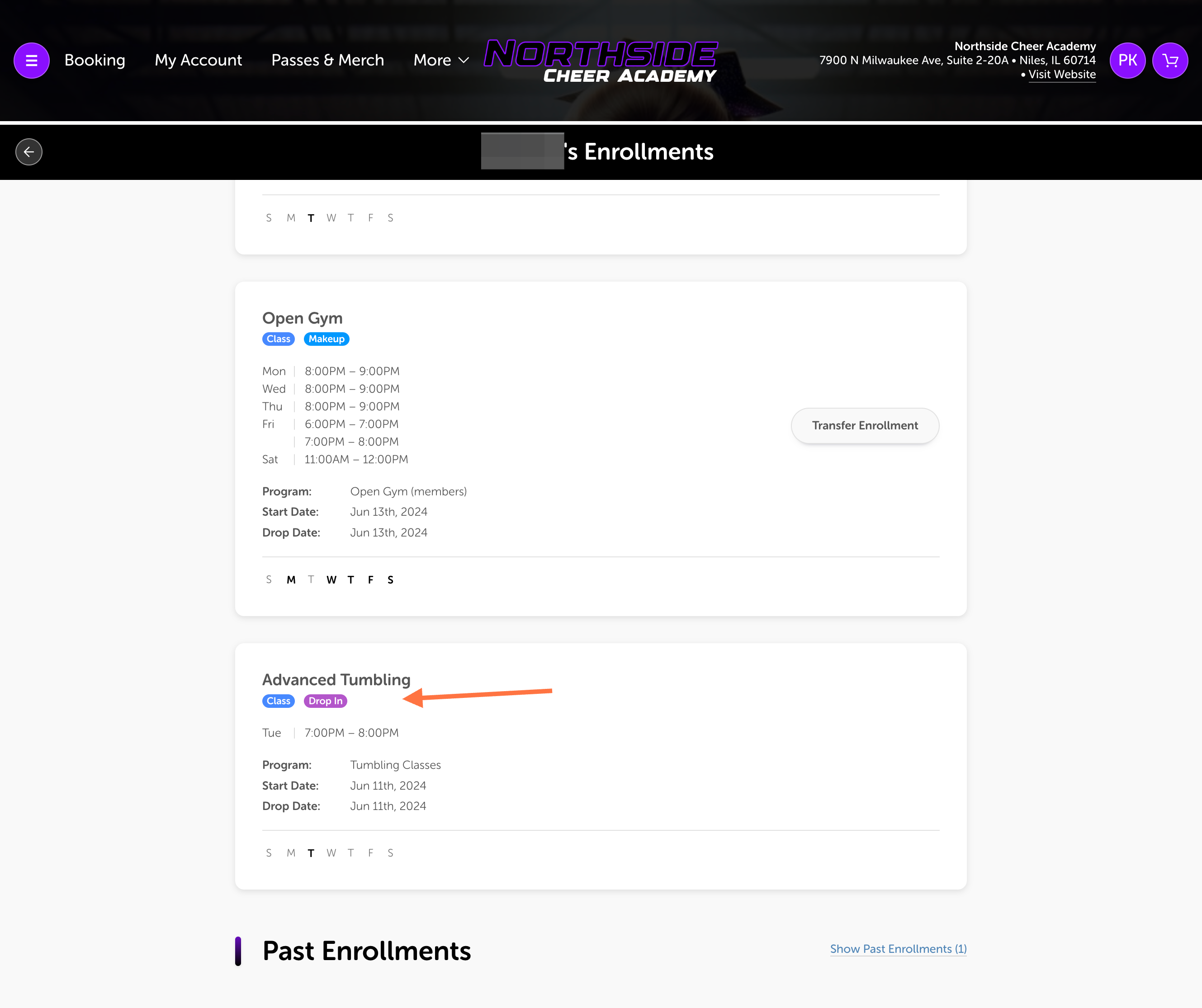
Task: Click the Sat 11:00AM – 12:00PM time
Action: point(356,459)
